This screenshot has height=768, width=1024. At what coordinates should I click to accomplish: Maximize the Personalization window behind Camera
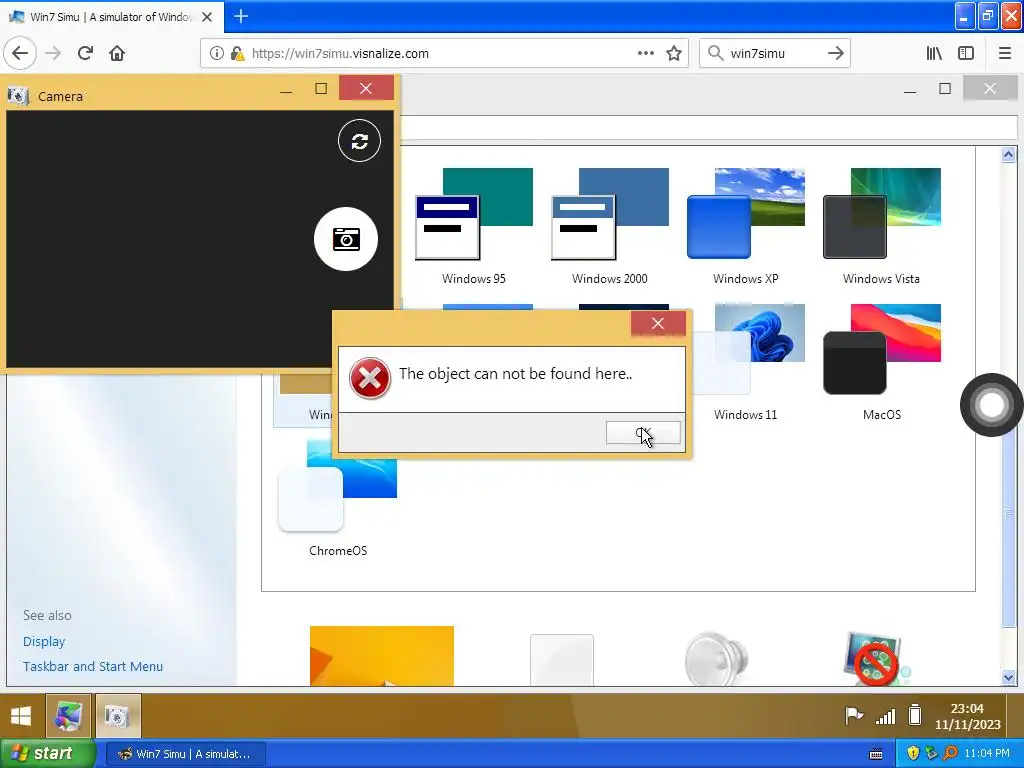[x=944, y=89]
